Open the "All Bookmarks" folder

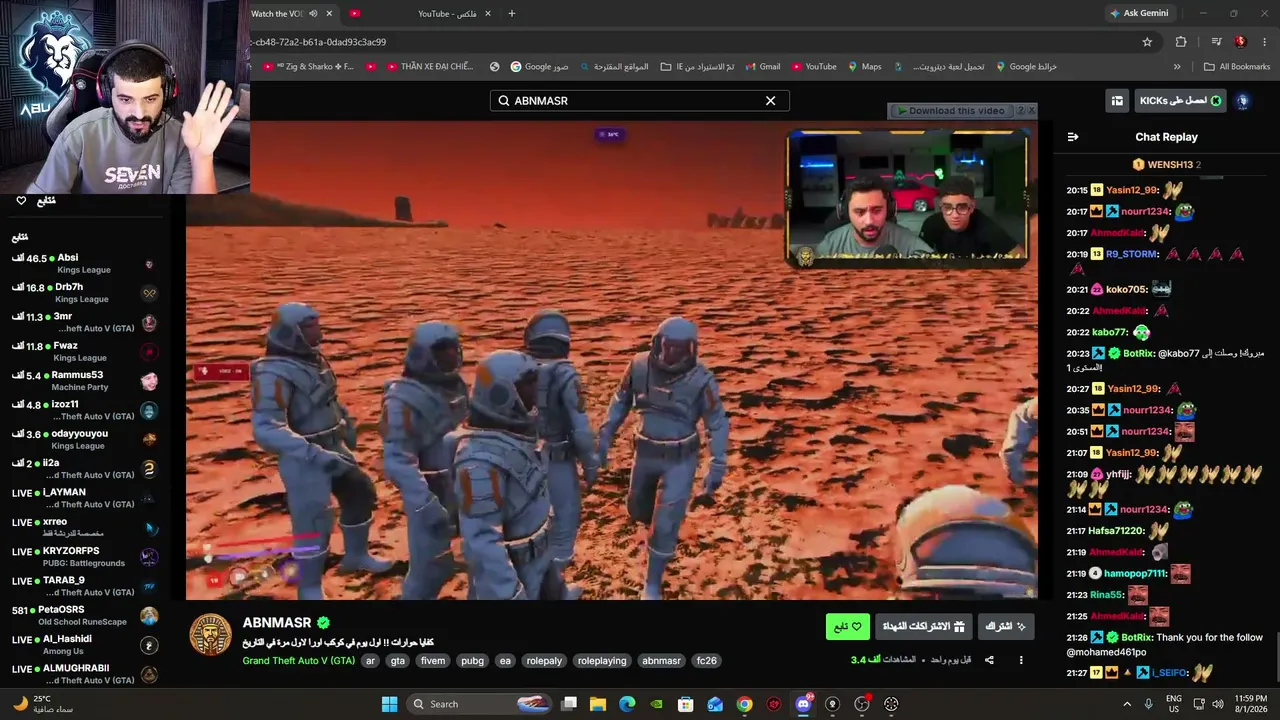pos(1237,67)
